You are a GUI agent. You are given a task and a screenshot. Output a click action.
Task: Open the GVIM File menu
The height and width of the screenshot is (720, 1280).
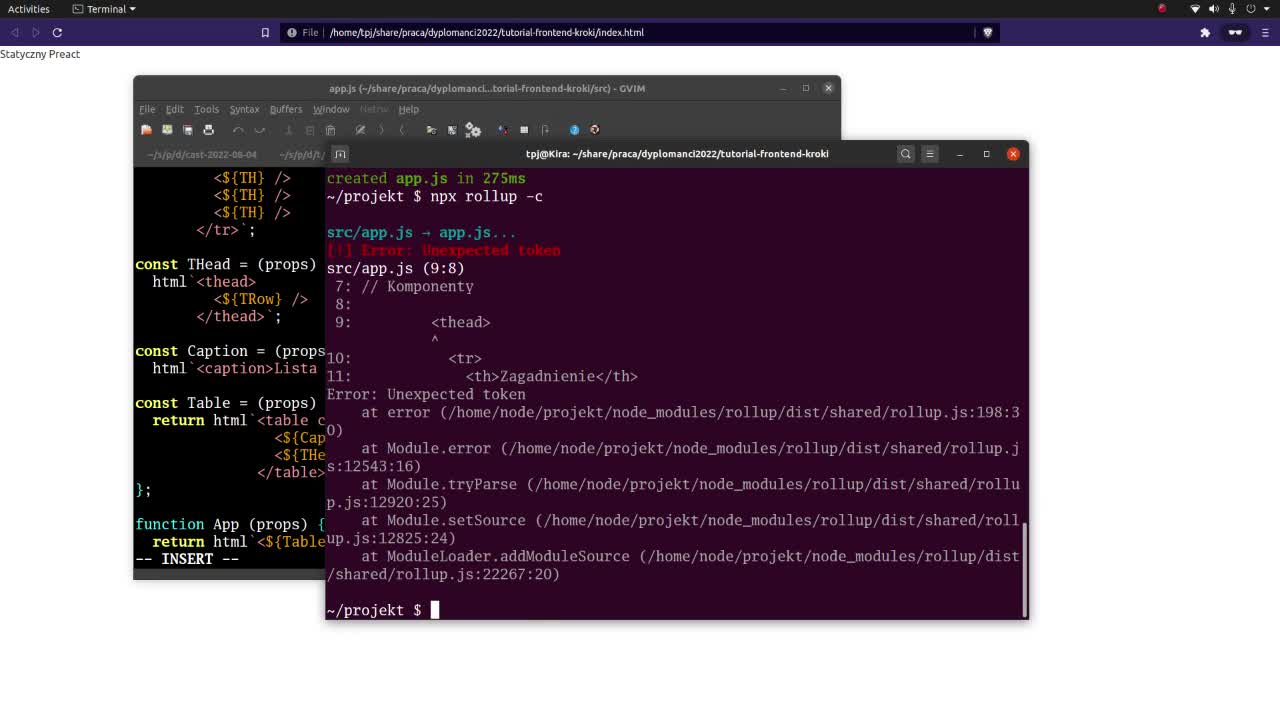coord(147,109)
